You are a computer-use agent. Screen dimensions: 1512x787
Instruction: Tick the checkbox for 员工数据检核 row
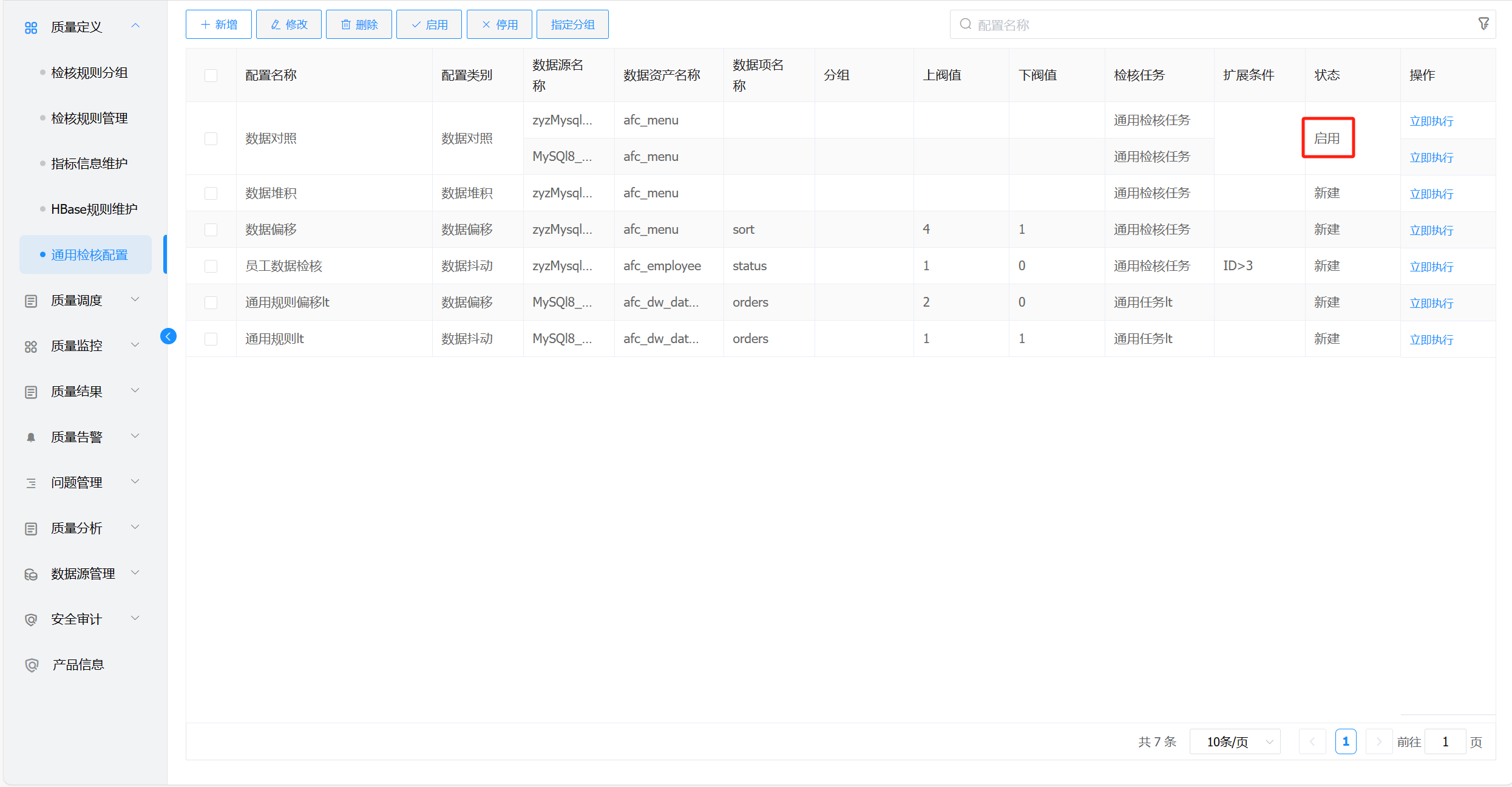(x=211, y=266)
